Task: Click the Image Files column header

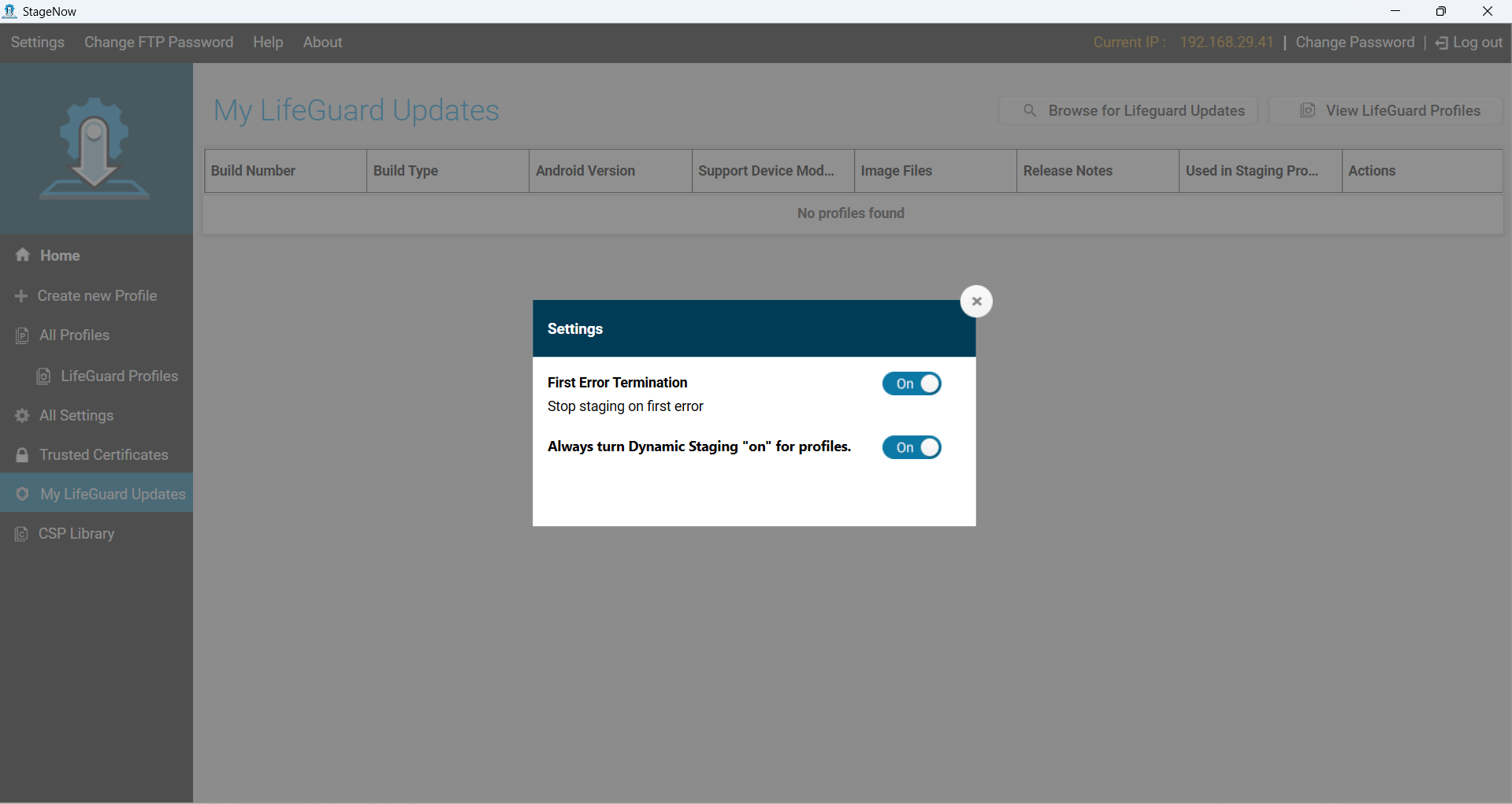Action: 935,171
